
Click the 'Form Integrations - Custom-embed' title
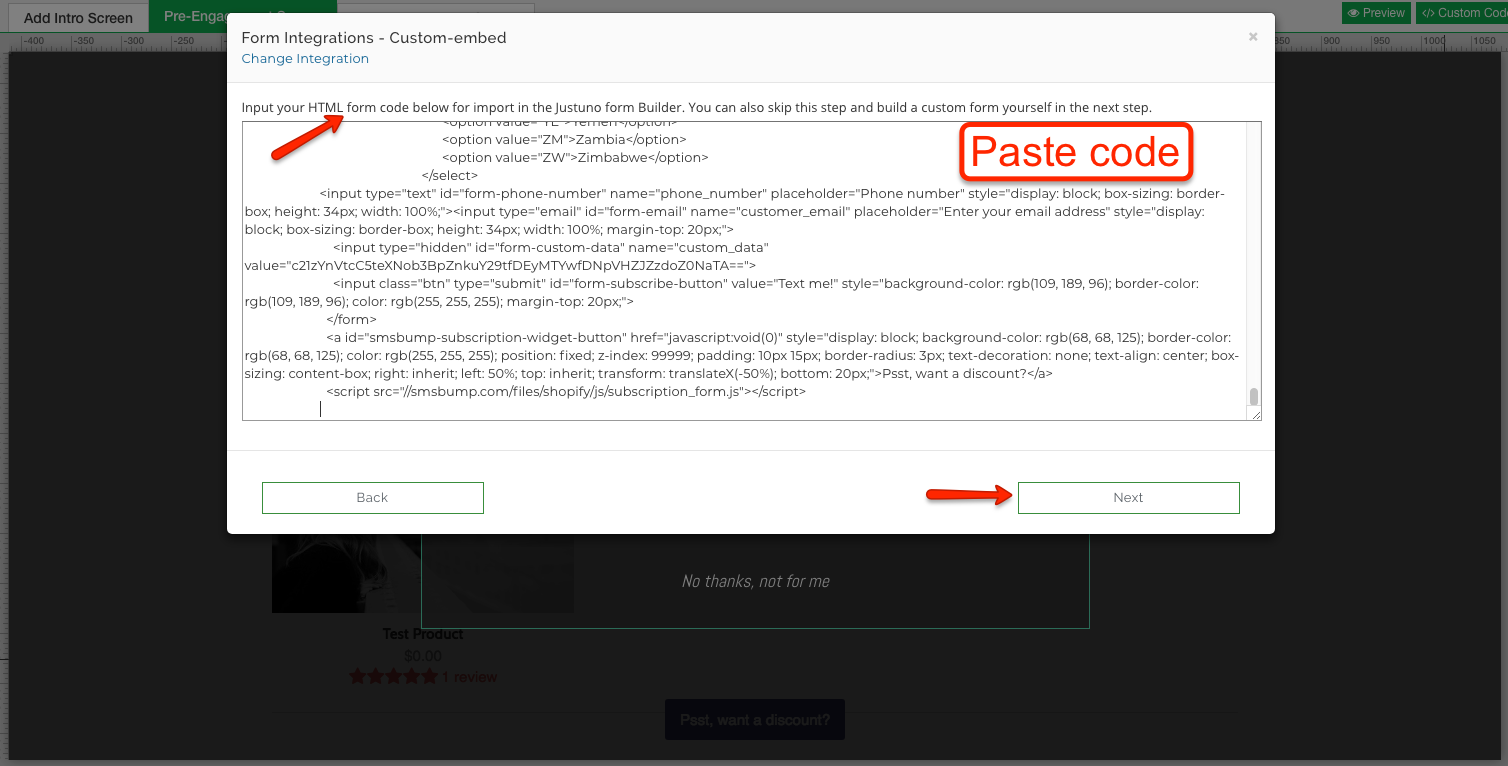click(374, 38)
